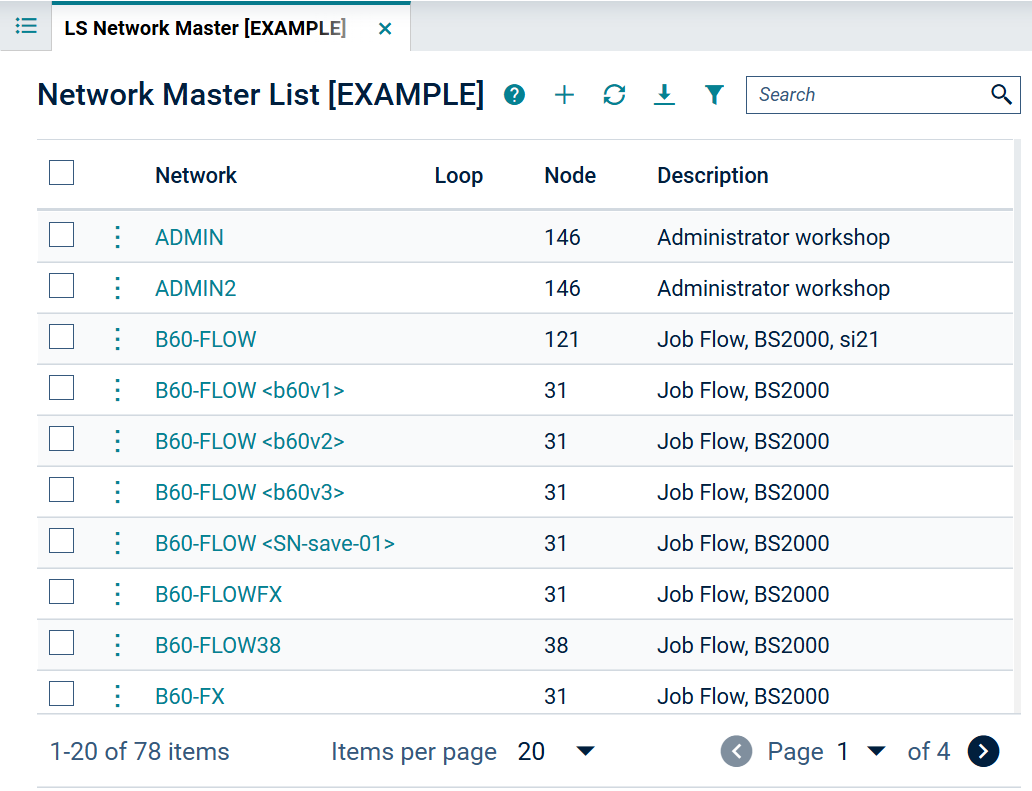Click the vertical scrollbar of the table
Image resolution: width=1032 pixels, height=791 pixels.
tap(1018, 290)
